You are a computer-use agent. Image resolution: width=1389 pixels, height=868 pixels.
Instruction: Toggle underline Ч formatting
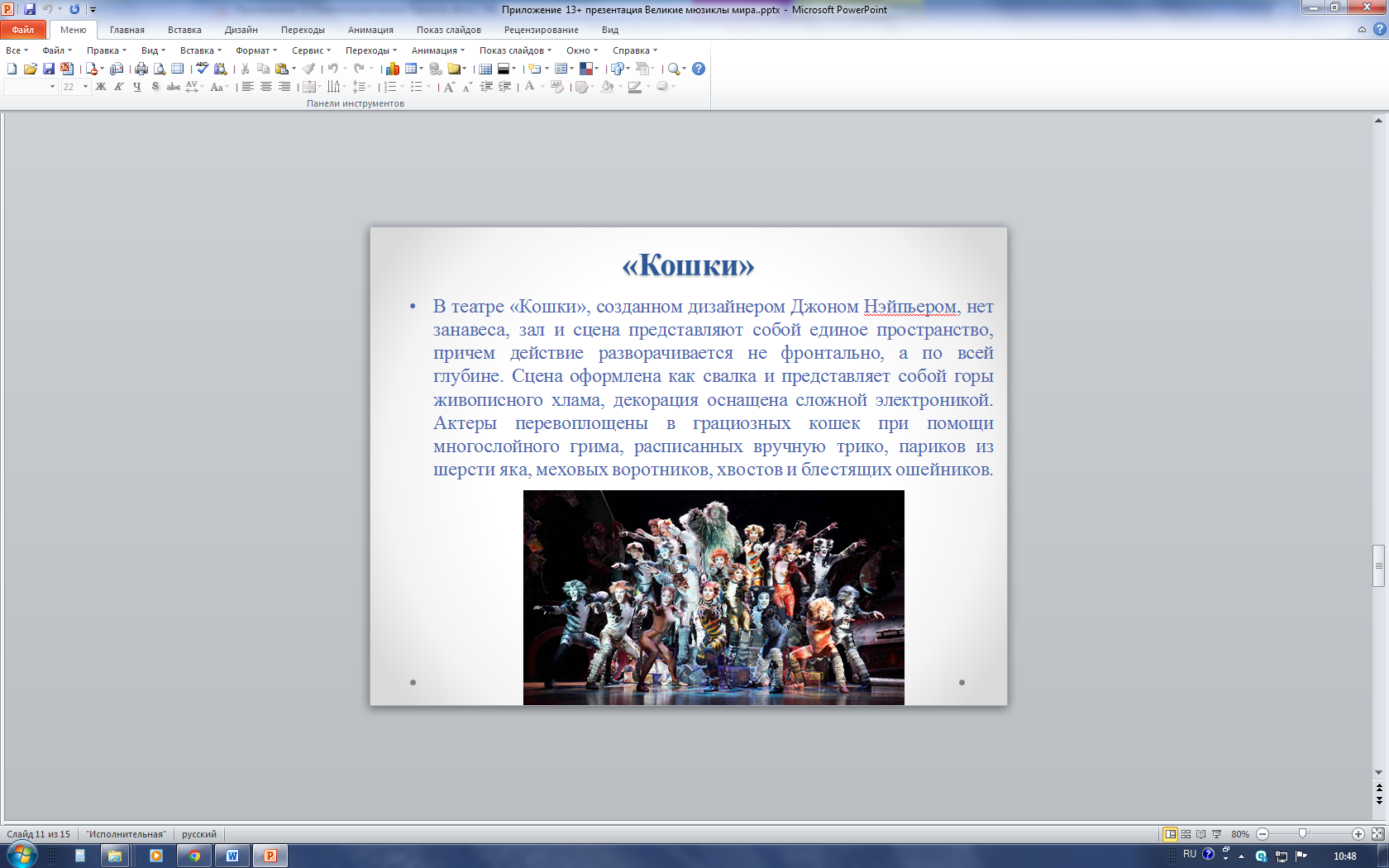tap(137, 87)
